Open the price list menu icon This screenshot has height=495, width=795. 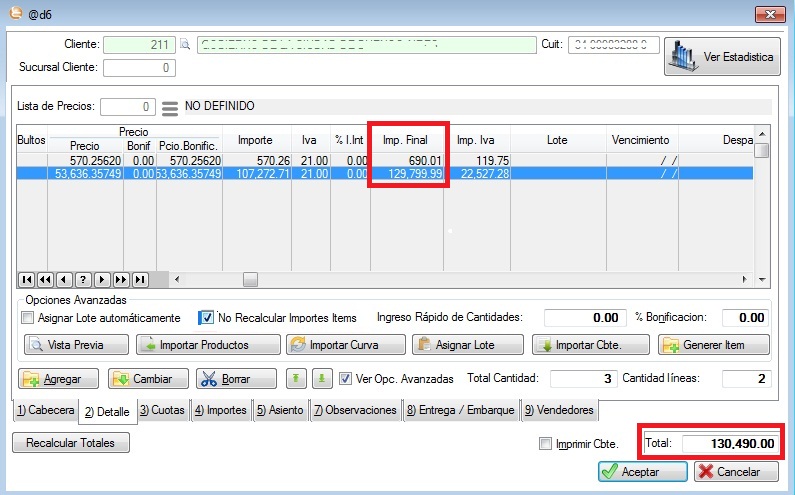170,106
